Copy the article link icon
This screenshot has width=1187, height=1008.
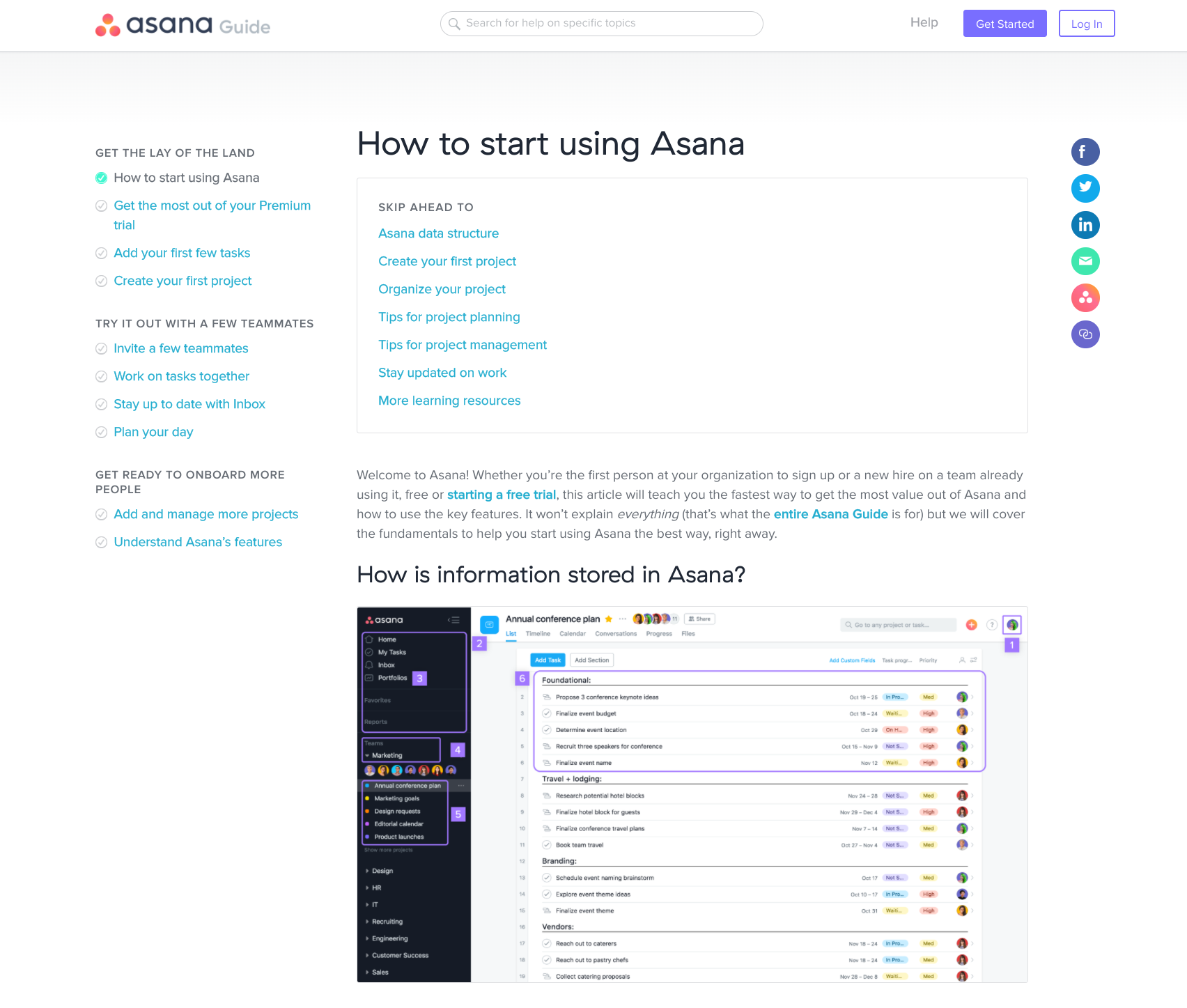pyautogui.click(x=1085, y=334)
